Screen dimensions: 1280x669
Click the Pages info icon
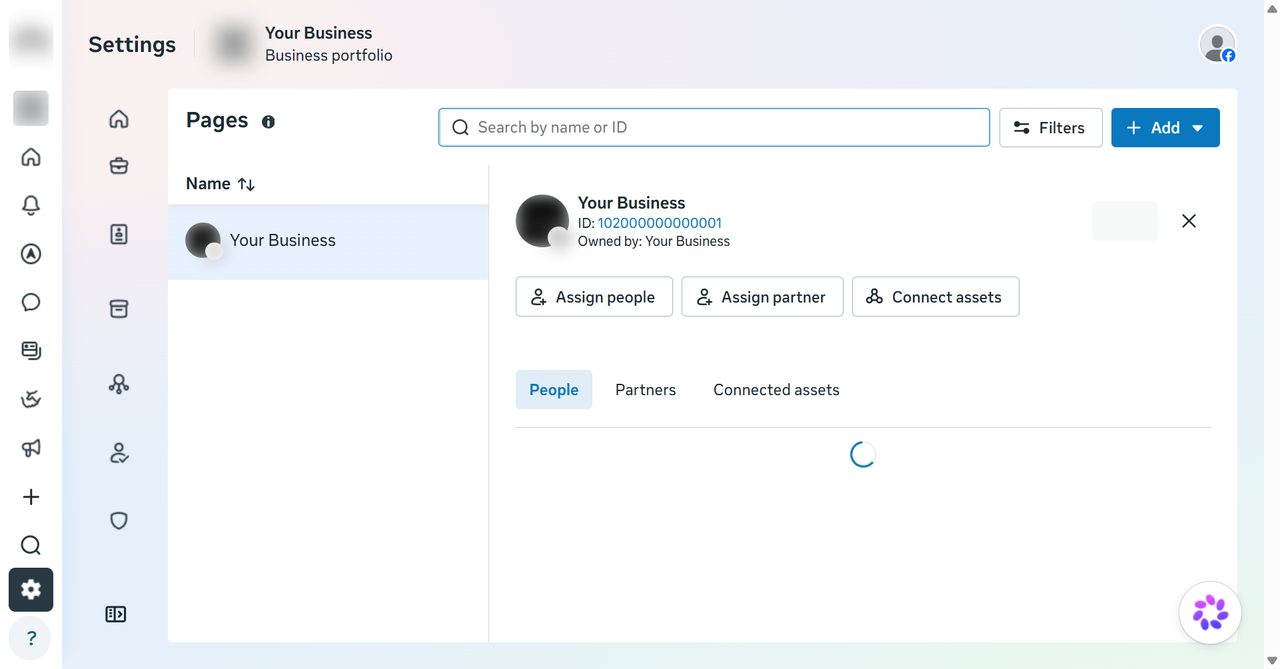pos(268,122)
